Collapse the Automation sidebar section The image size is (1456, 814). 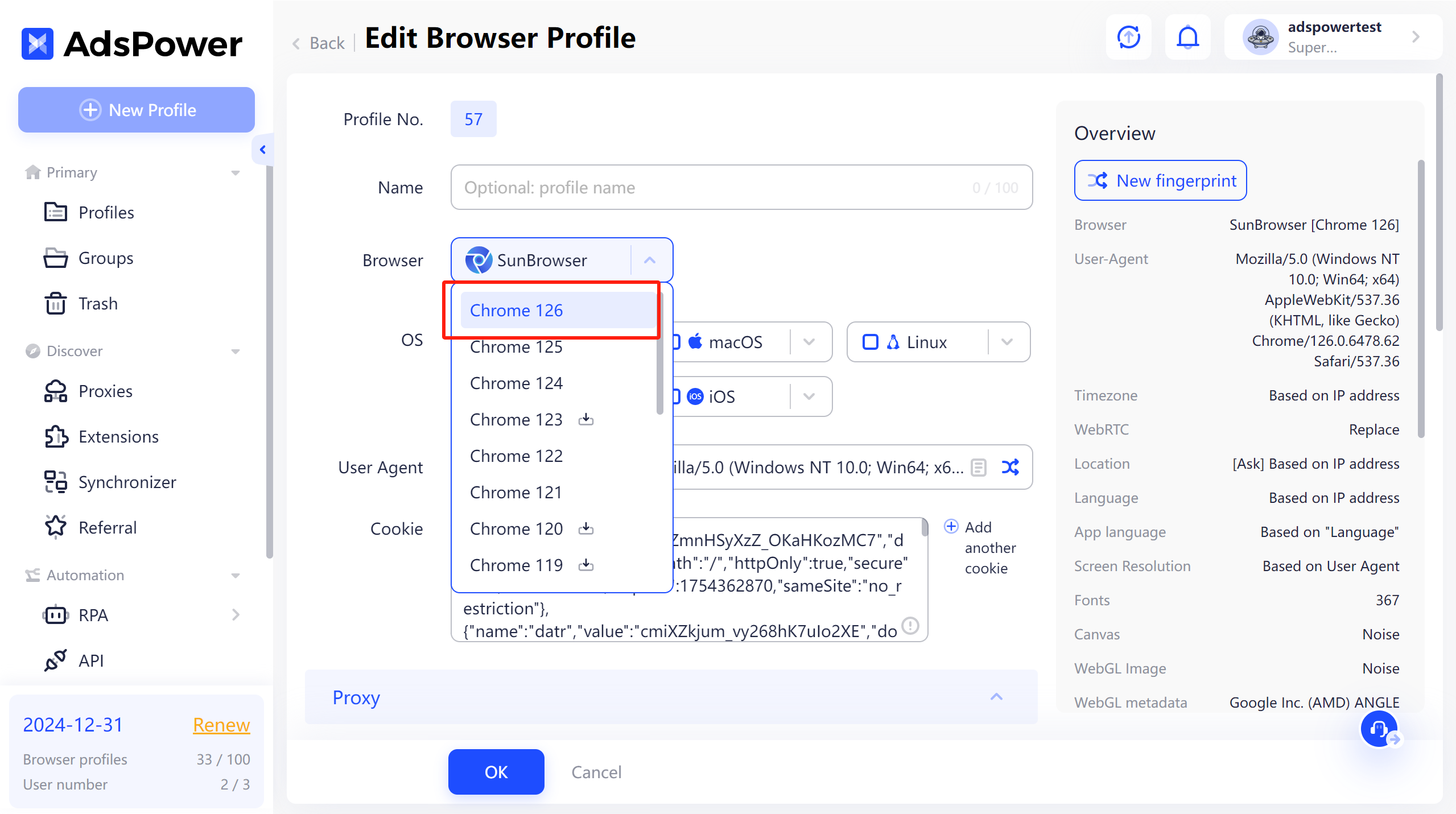pyautogui.click(x=236, y=576)
